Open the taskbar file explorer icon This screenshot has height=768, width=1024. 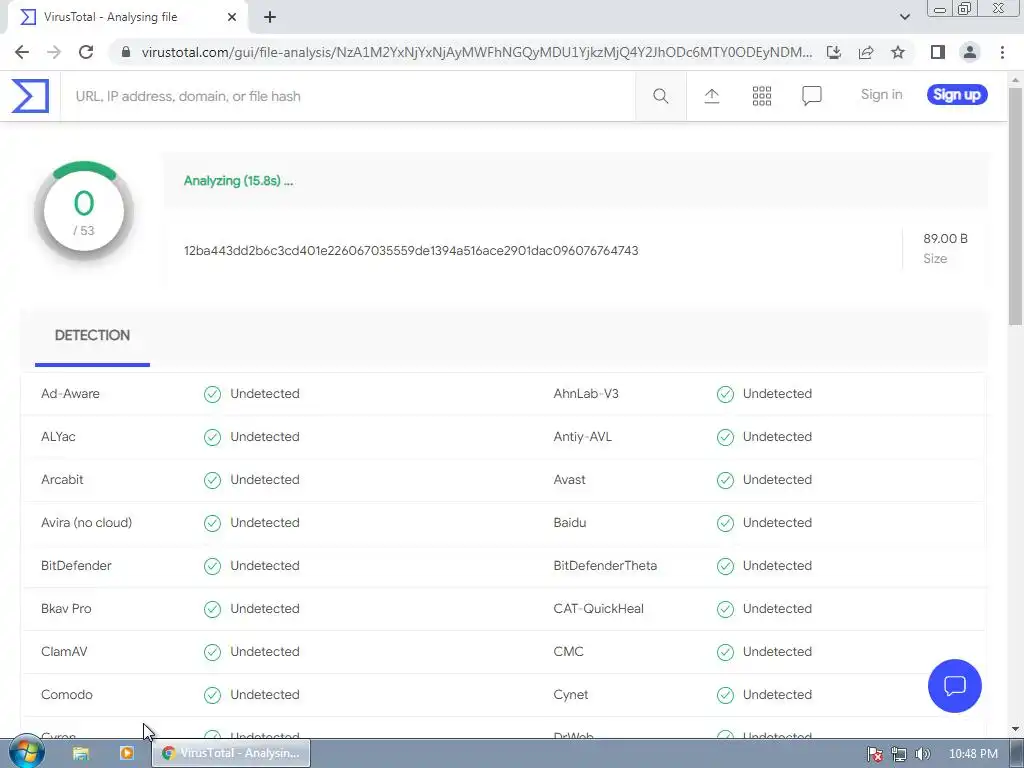click(x=81, y=754)
